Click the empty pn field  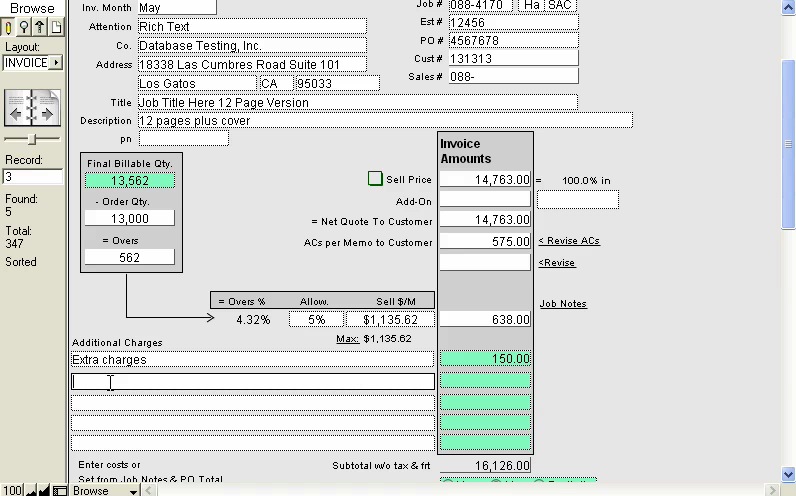pyautogui.click(x=184, y=138)
